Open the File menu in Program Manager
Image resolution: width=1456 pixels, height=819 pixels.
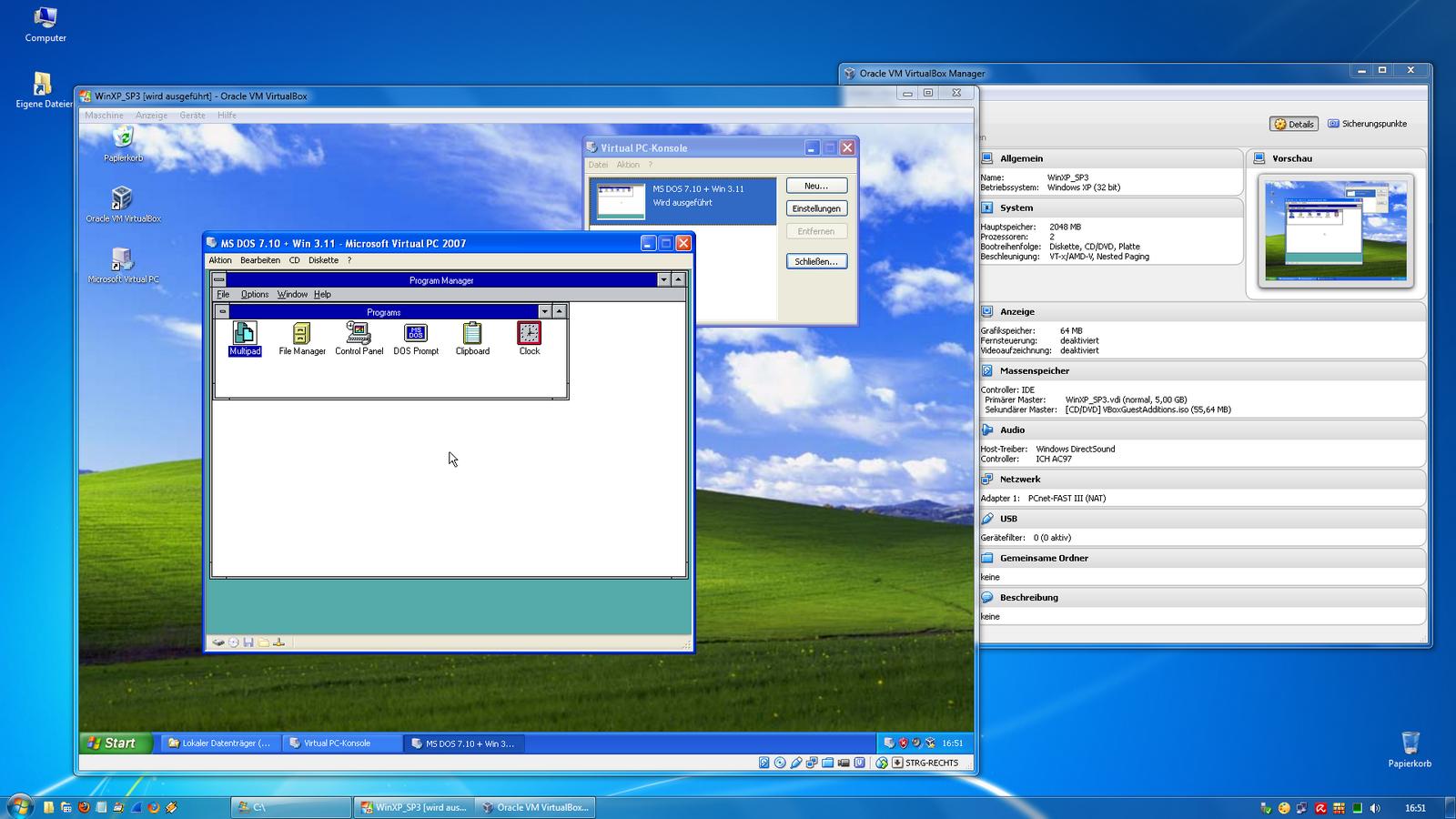[x=223, y=295]
